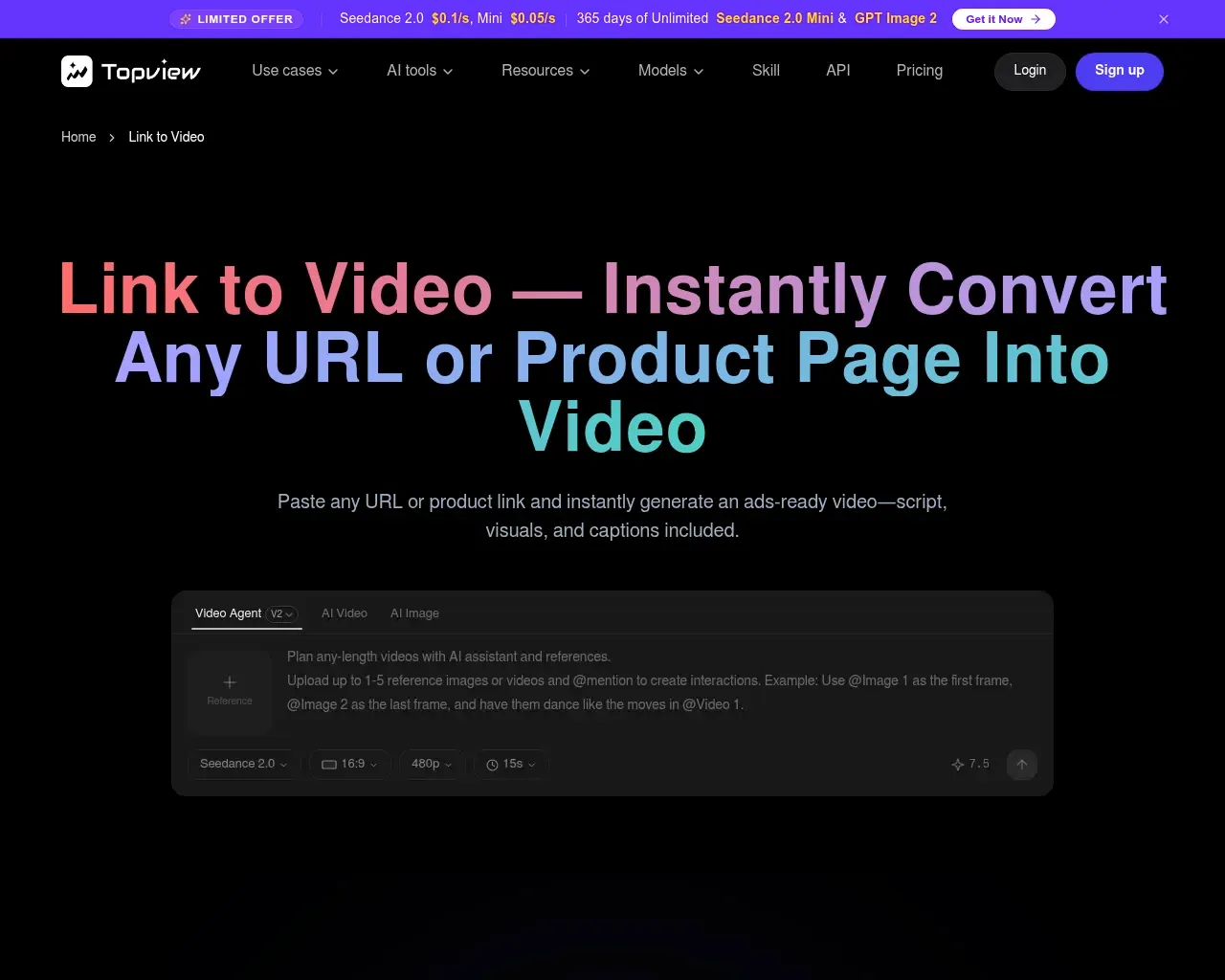Image resolution: width=1225 pixels, height=980 pixels.
Task: Open the API page
Action: click(x=838, y=71)
